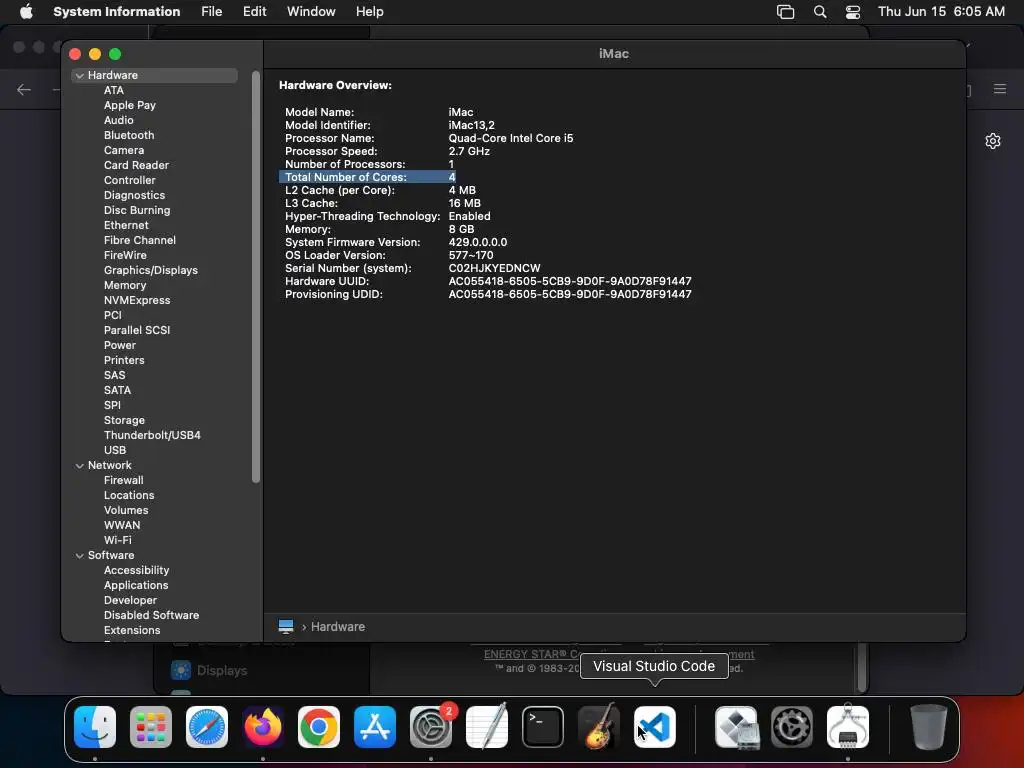Select Firewall under Network
The image size is (1024, 768).
(123, 481)
